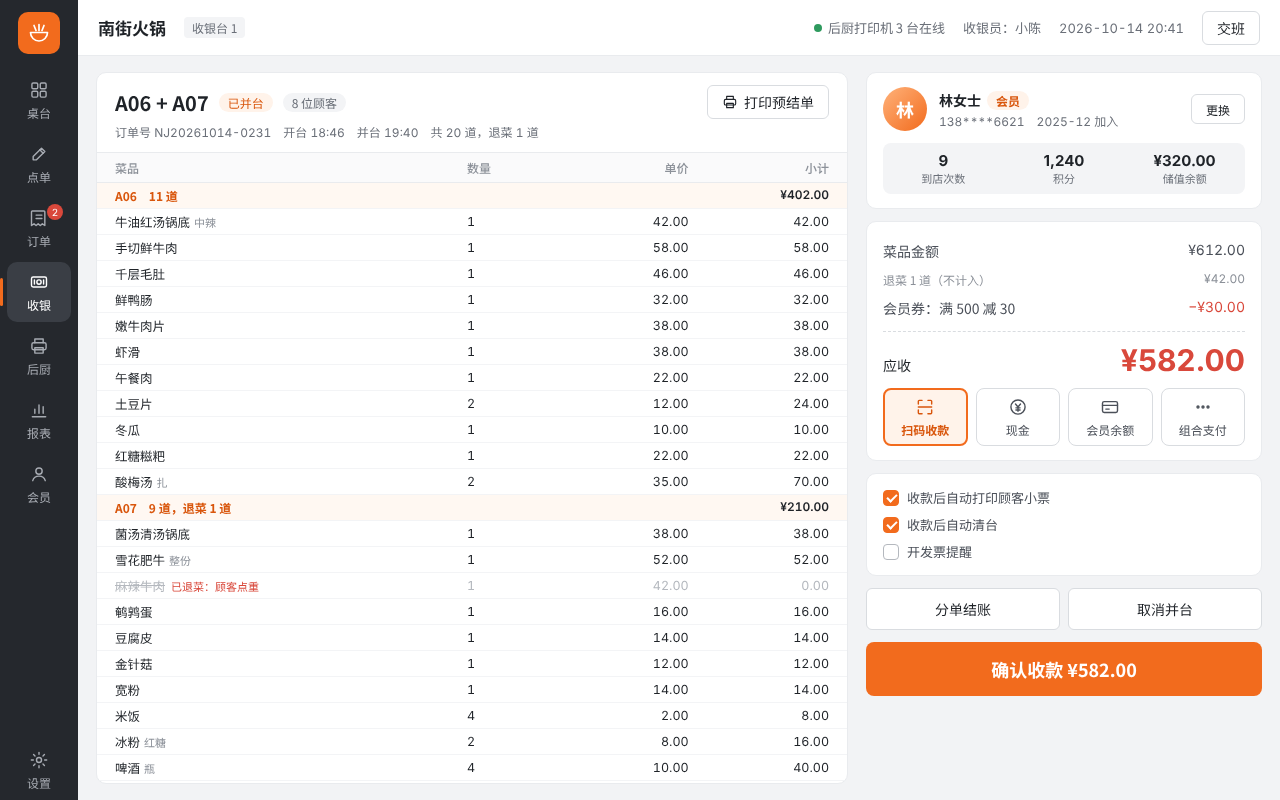
Task: Click order number NJ20261014-0231
Action: click(193, 133)
